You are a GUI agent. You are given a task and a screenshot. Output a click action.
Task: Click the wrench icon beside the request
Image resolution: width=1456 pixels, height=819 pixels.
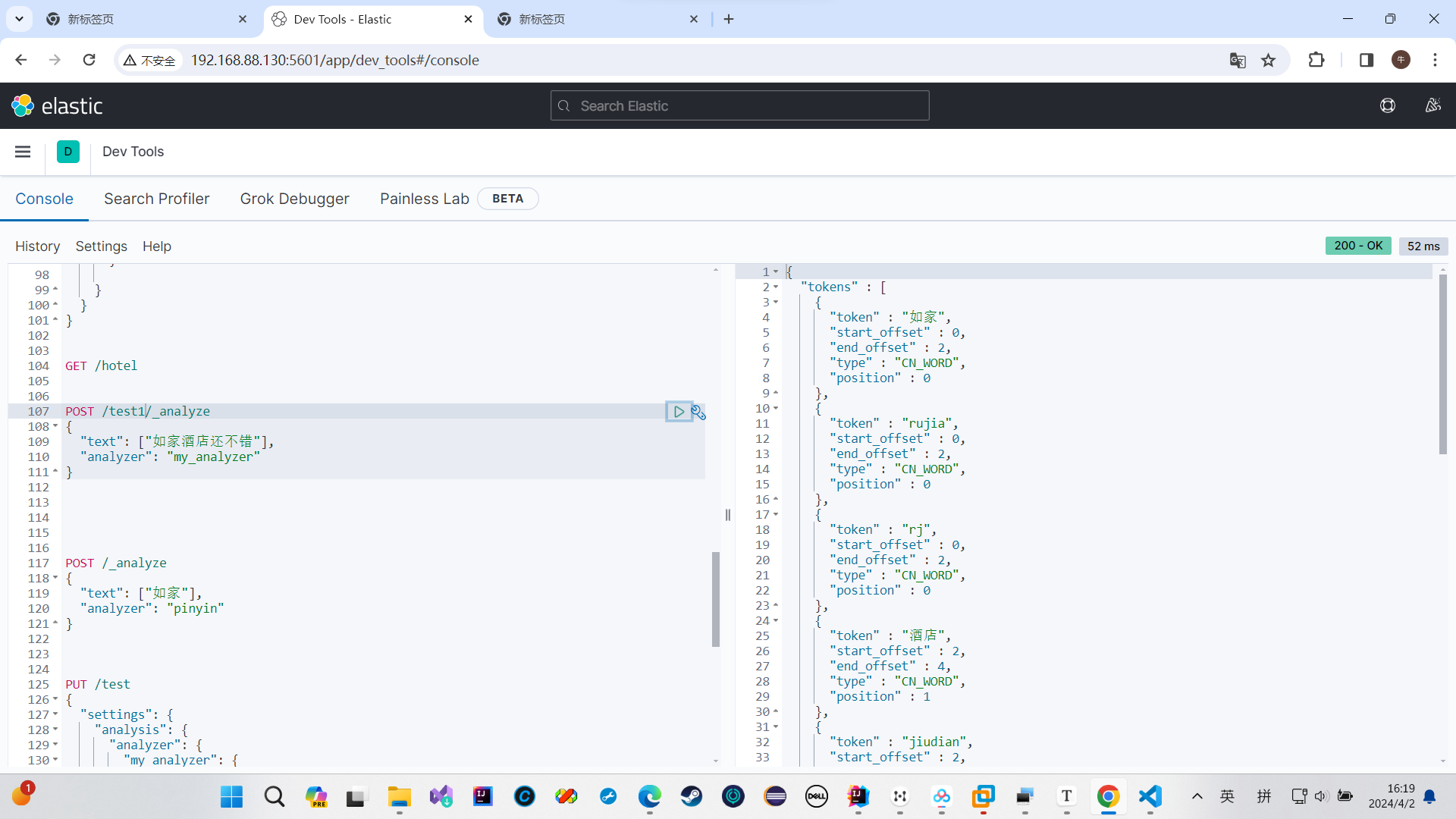(x=698, y=413)
